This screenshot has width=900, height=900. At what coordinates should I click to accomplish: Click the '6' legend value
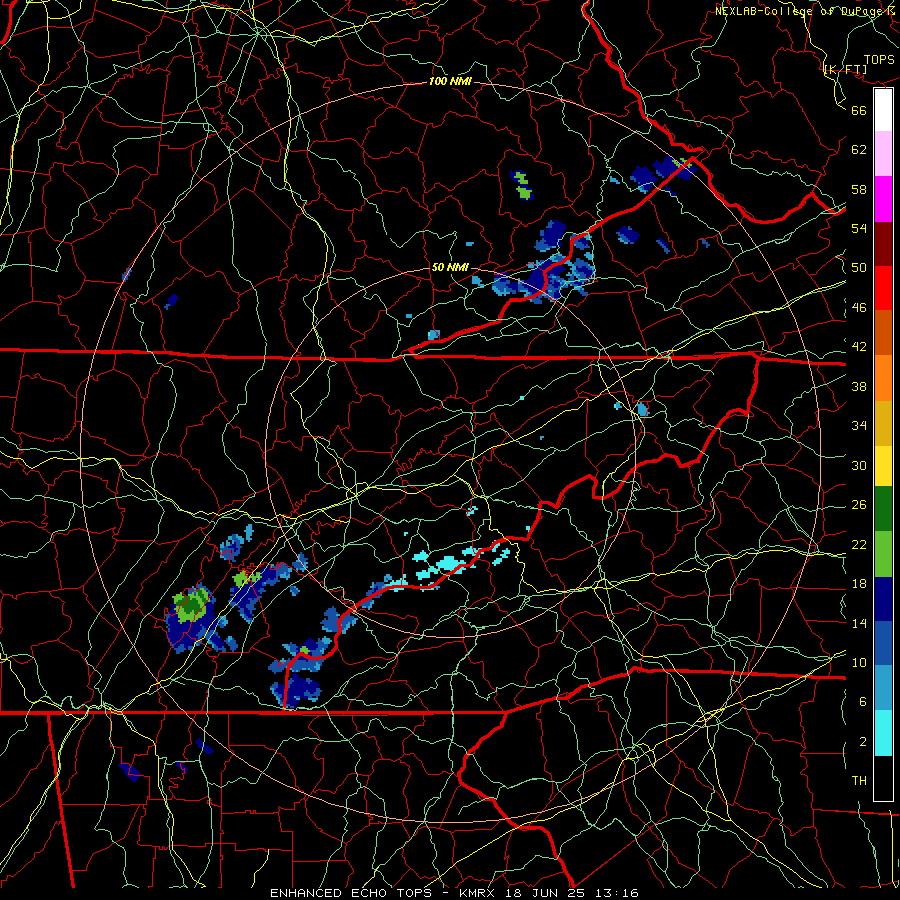[x=863, y=701]
